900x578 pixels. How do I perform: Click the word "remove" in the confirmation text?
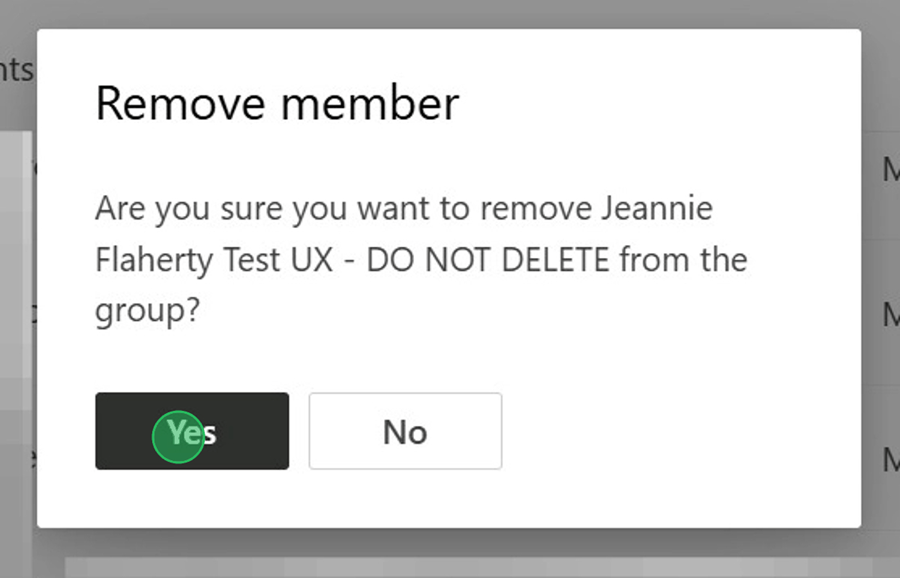pyautogui.click(x=541, y=210)
